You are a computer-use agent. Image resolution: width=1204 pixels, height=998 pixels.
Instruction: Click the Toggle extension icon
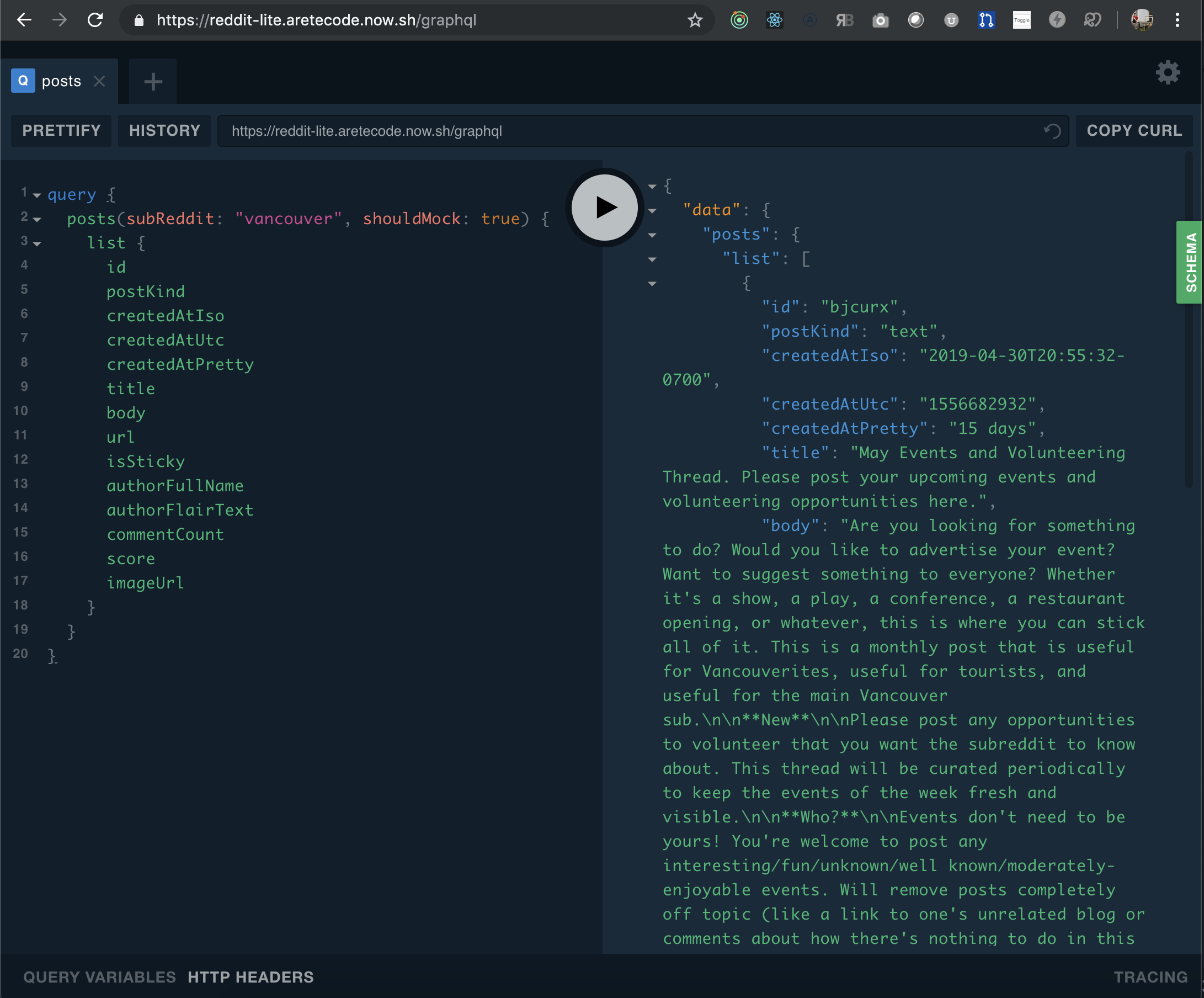click(x=1021, y=20)
